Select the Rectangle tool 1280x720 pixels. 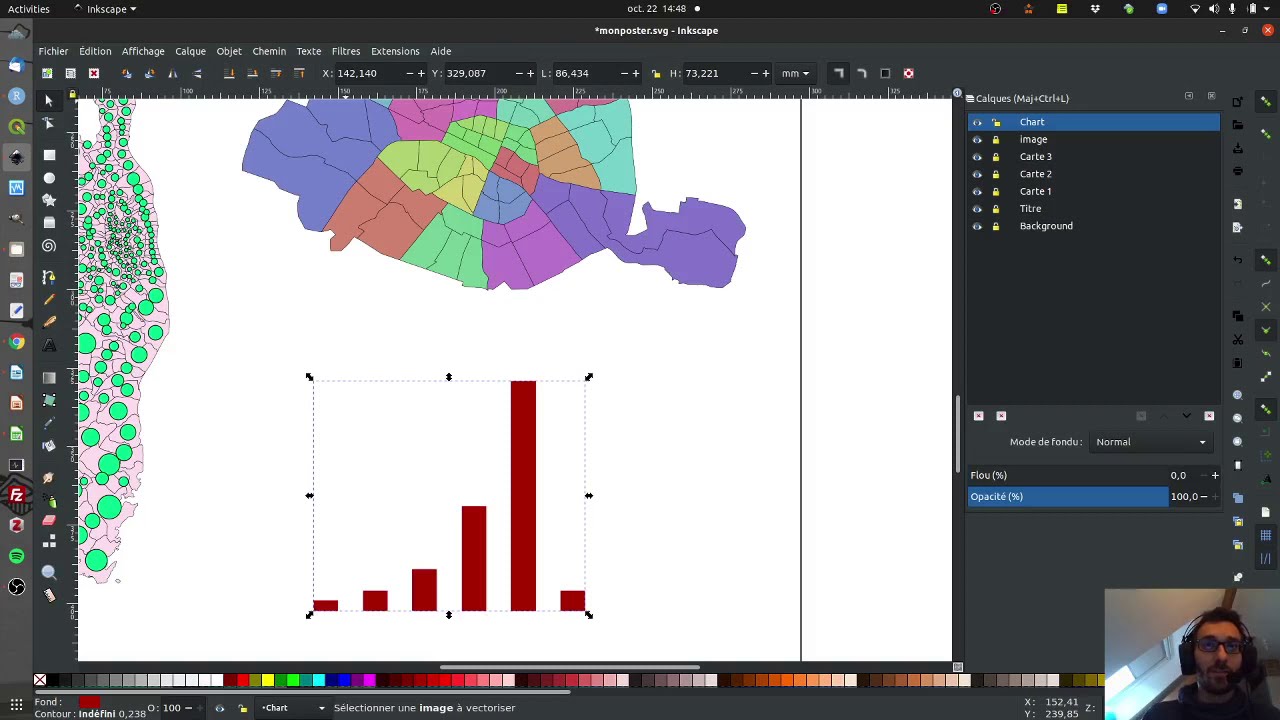point(49,155)
